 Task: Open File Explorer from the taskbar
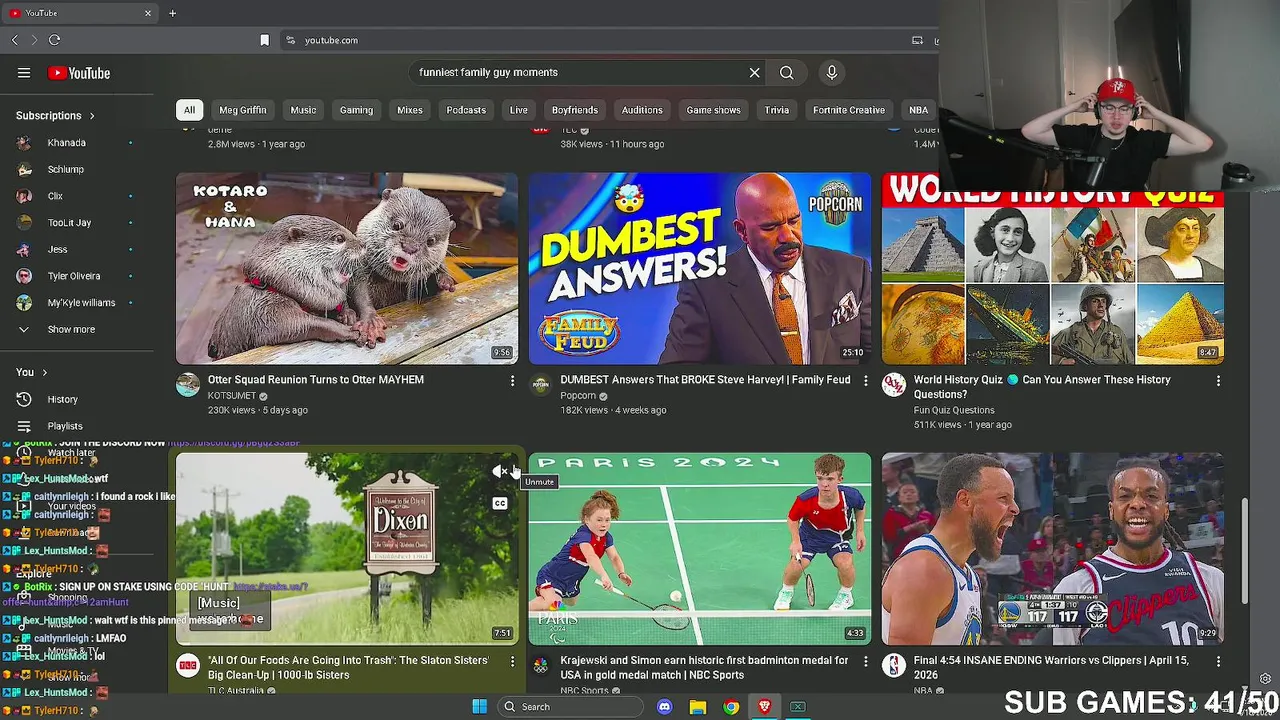tap(698, 707)
